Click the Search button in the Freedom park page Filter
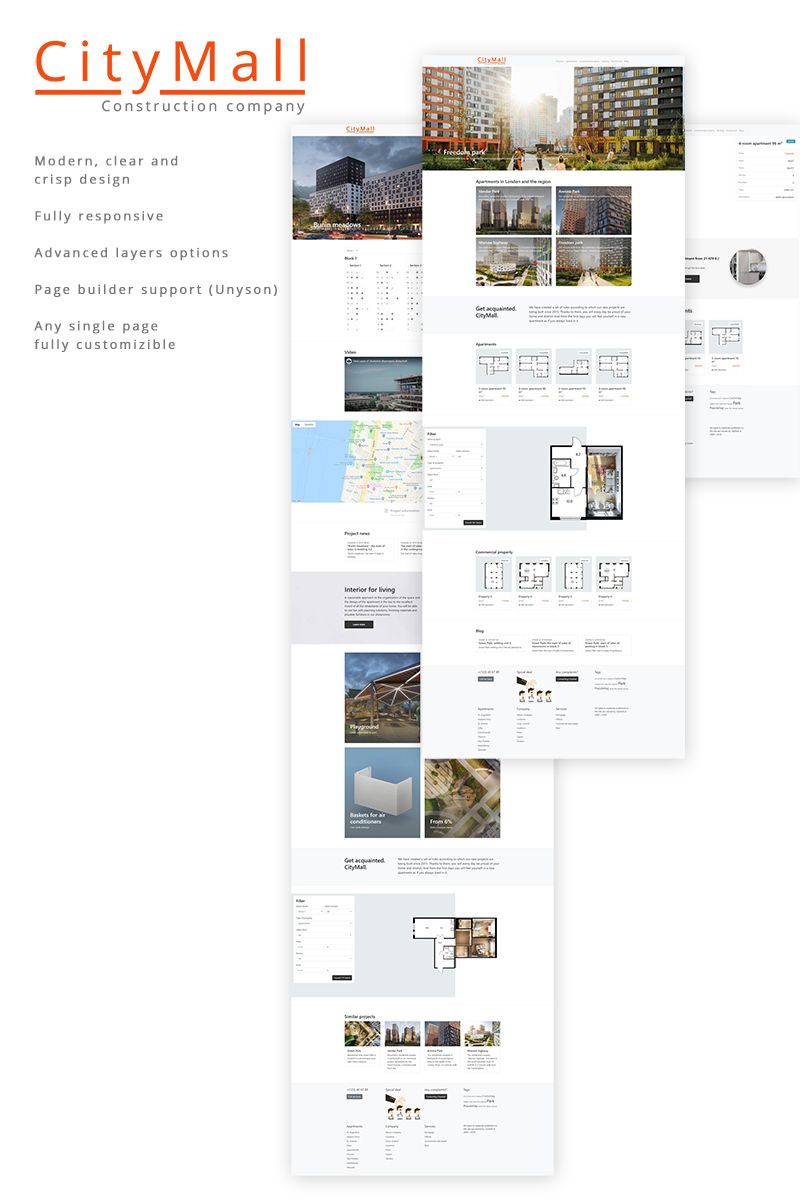Screen dimensions: 800x1200 pos(473,522)
